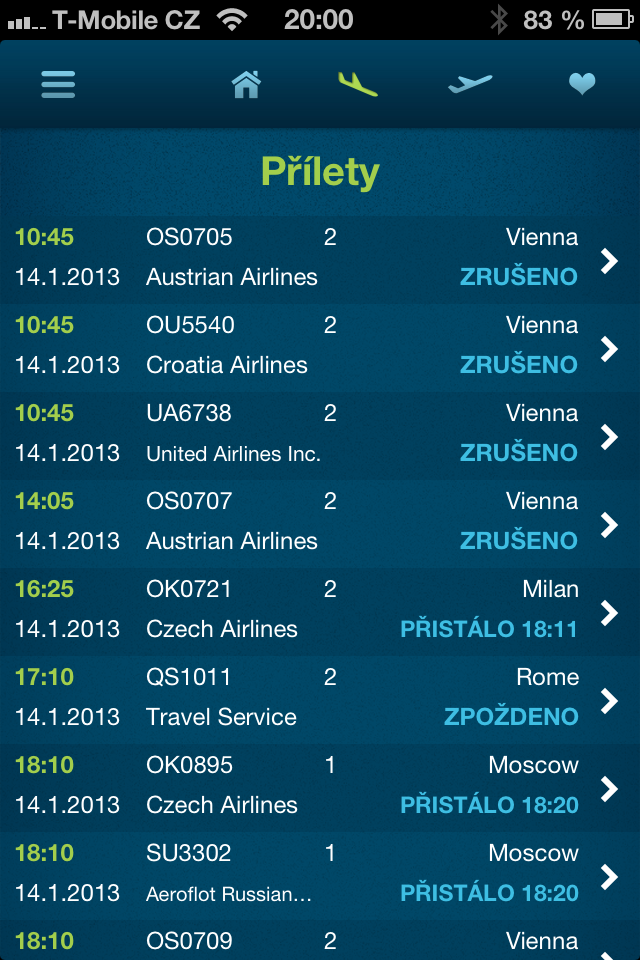
Task: Open the hamburger menu
Action: coord(59,84)
